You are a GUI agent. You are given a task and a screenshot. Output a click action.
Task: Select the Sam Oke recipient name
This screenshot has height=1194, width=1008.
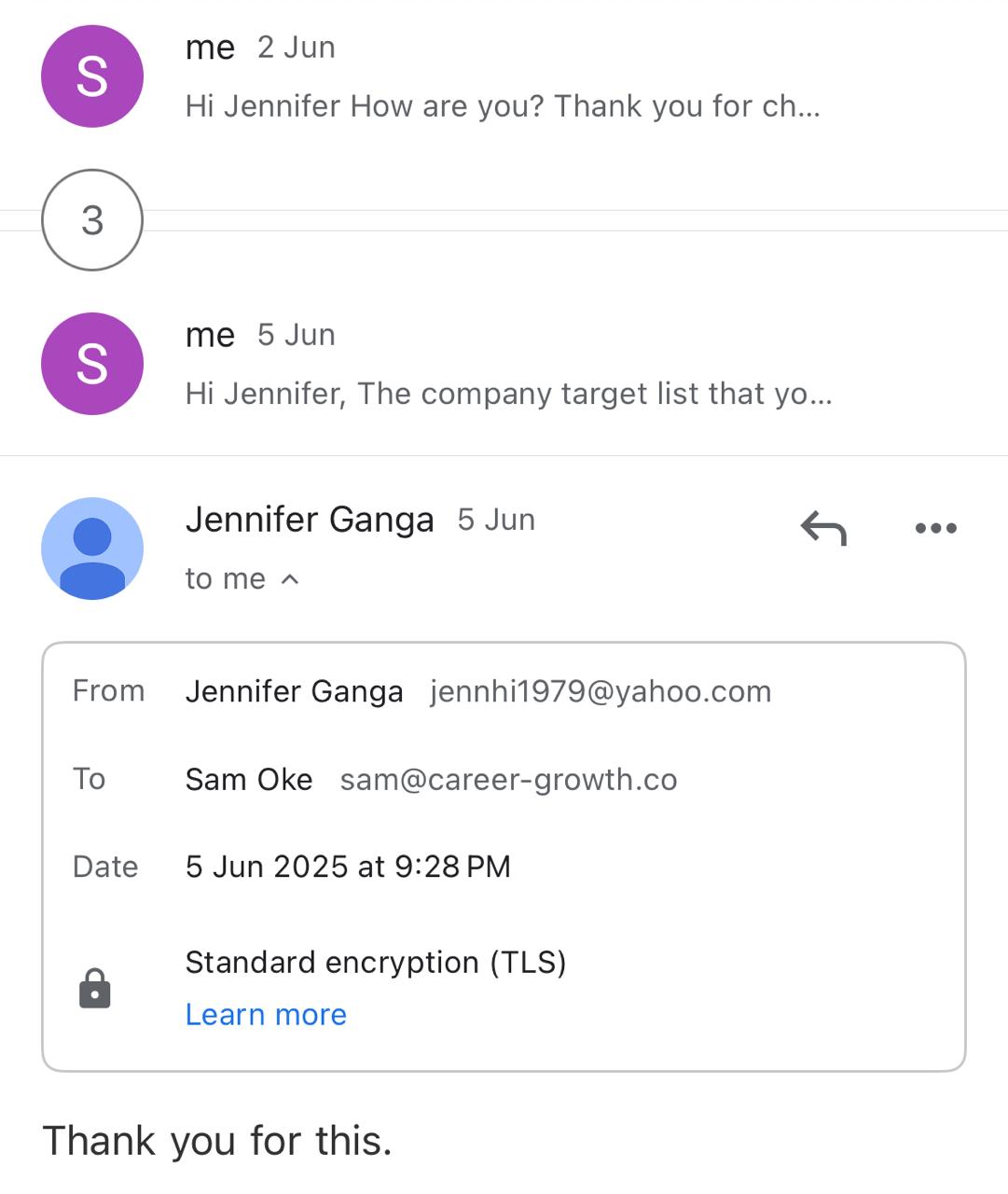249,780
